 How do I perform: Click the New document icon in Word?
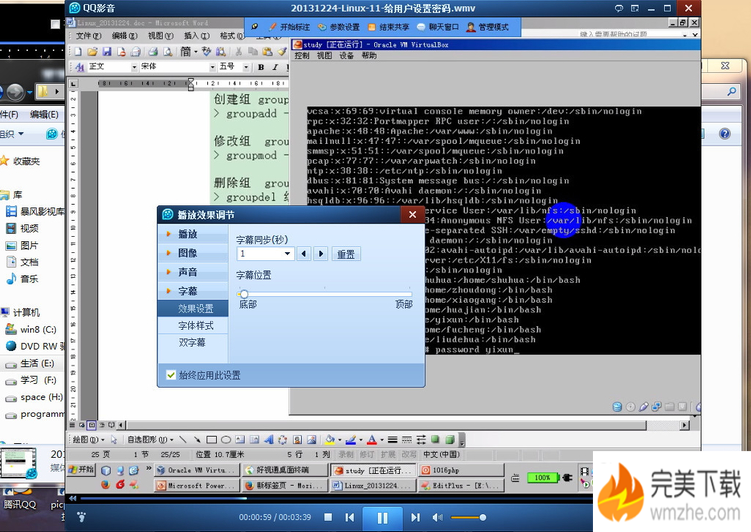(78, 51)
